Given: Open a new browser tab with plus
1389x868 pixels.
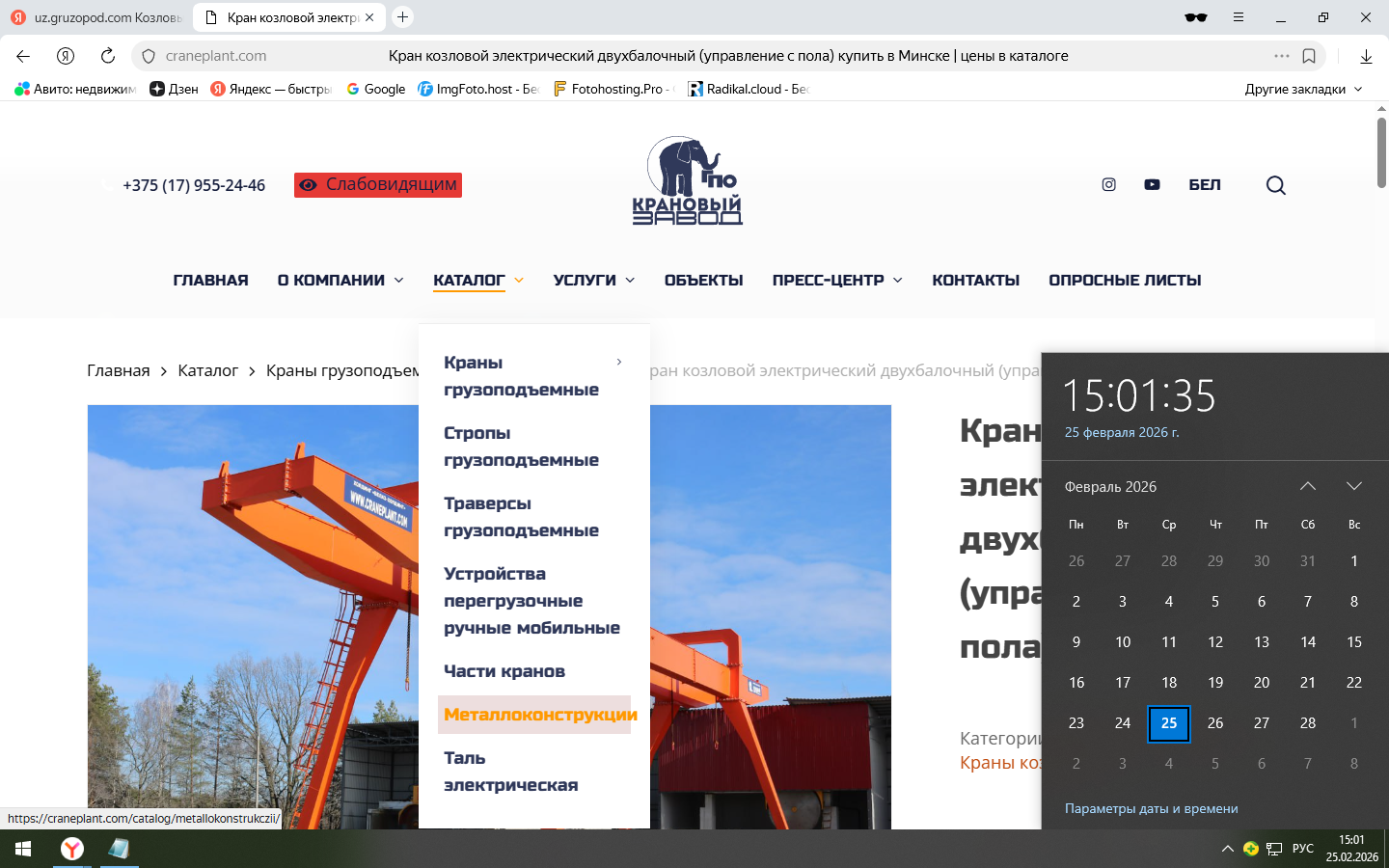Looking at the screenshot, I should click(x=403, y=17).
